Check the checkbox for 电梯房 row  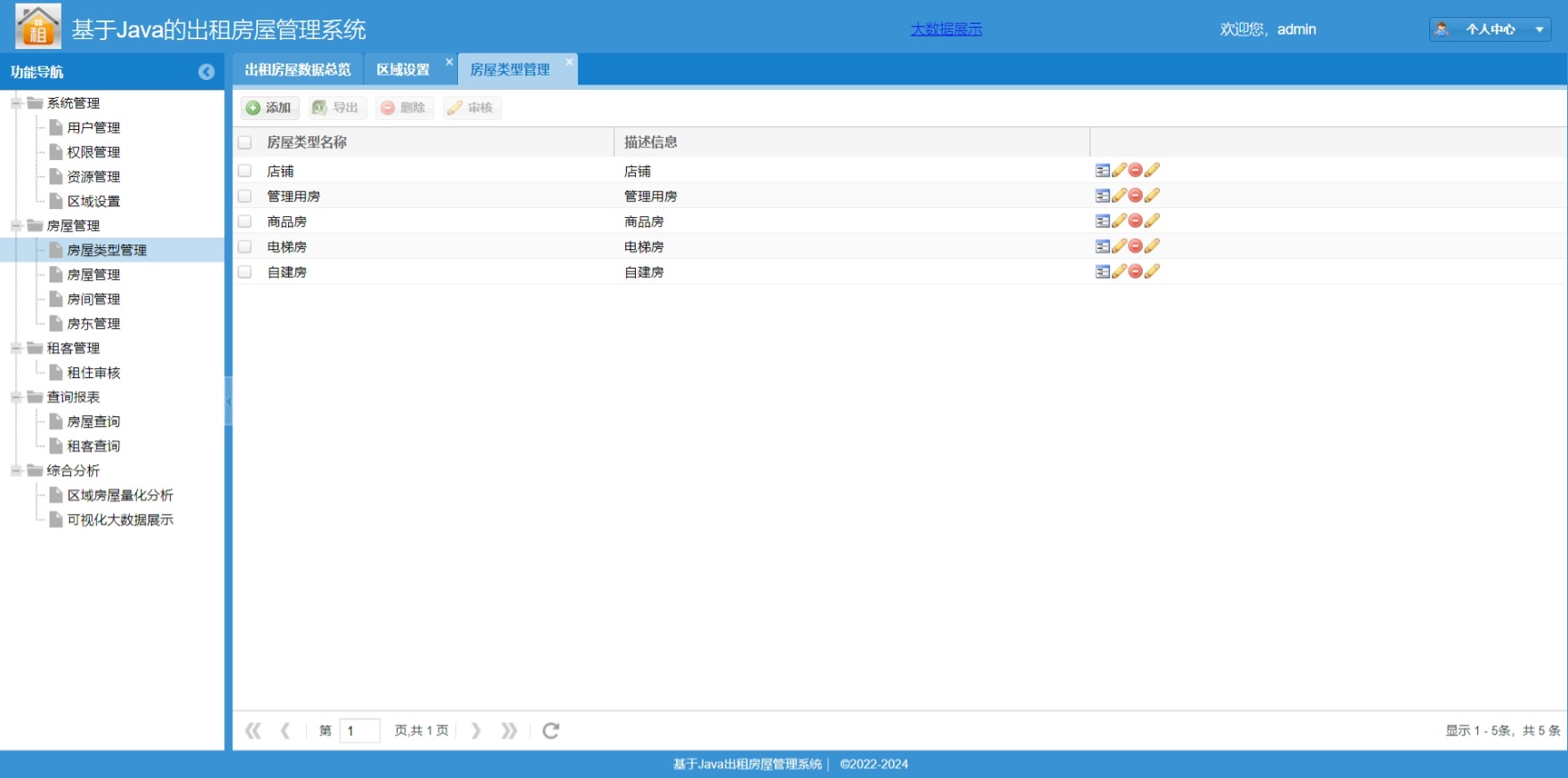pyautogui.click(x=245, y=246)
